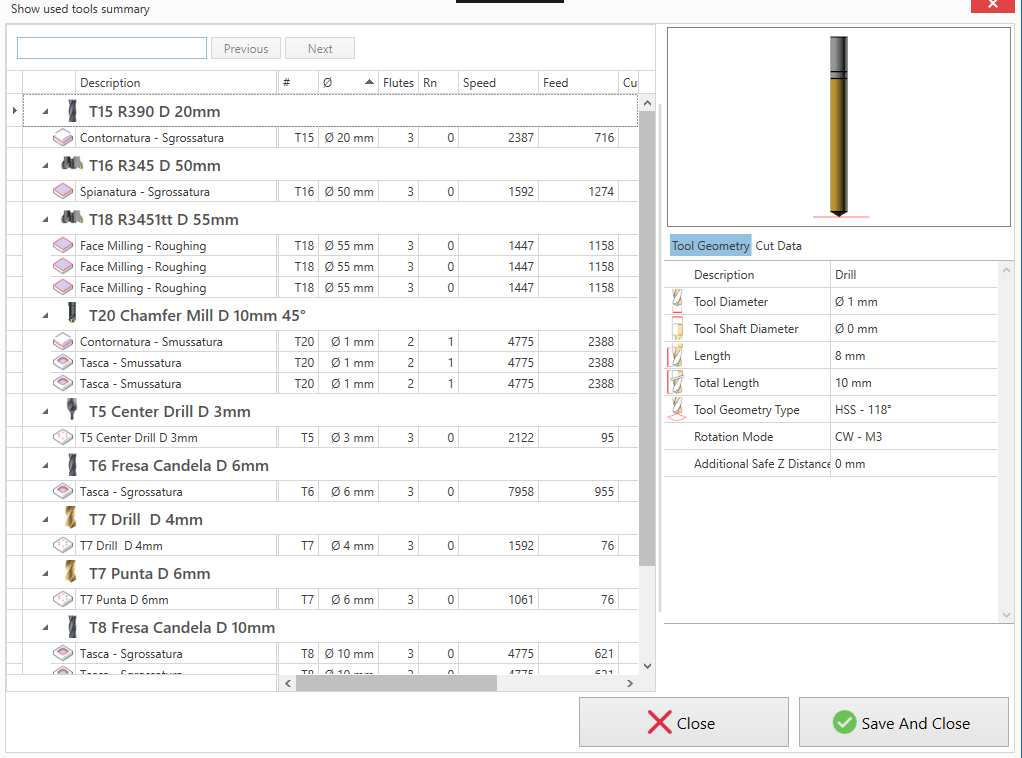Click the Next search button
This screenshot has width=1022, height=758.
(320, 49)
